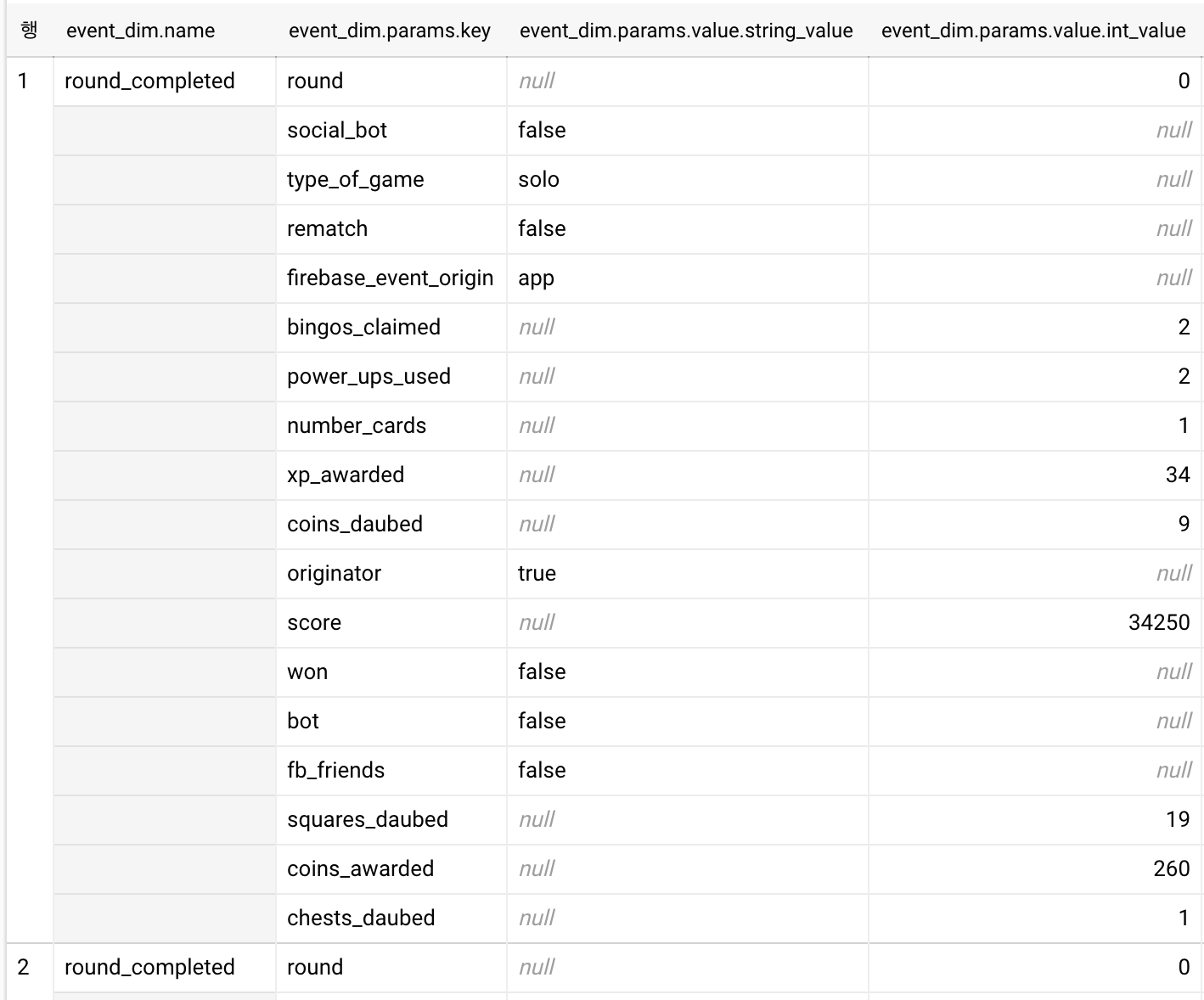
Task: Select the score value 34250 cell
Action: (1035, 623)
